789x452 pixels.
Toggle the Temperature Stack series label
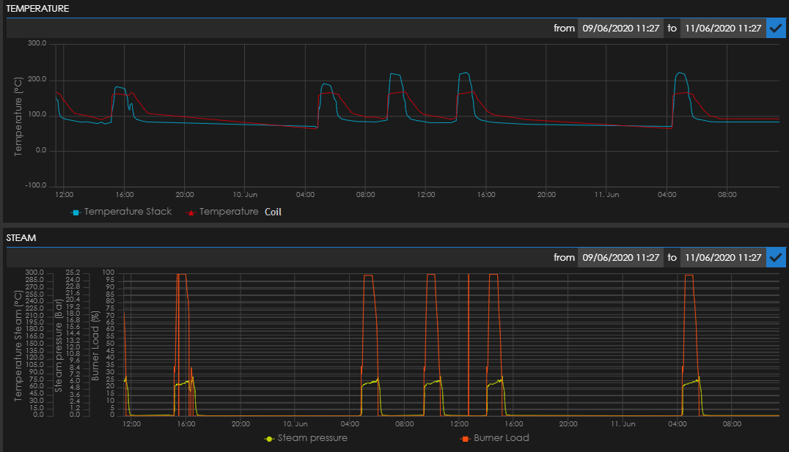[x=128, y=212]
